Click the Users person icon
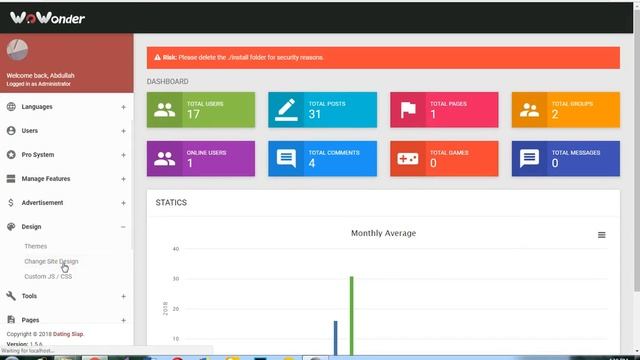 11,131
